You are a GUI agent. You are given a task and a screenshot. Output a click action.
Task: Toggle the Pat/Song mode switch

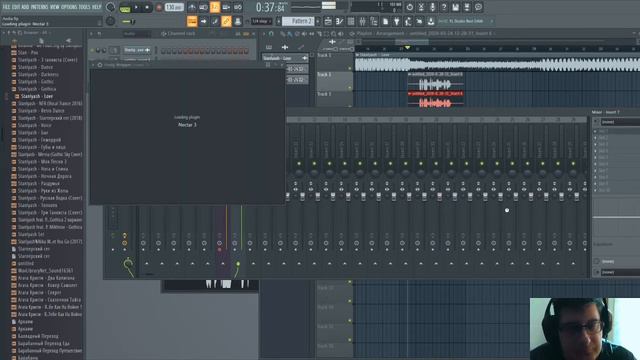[125, 8]
